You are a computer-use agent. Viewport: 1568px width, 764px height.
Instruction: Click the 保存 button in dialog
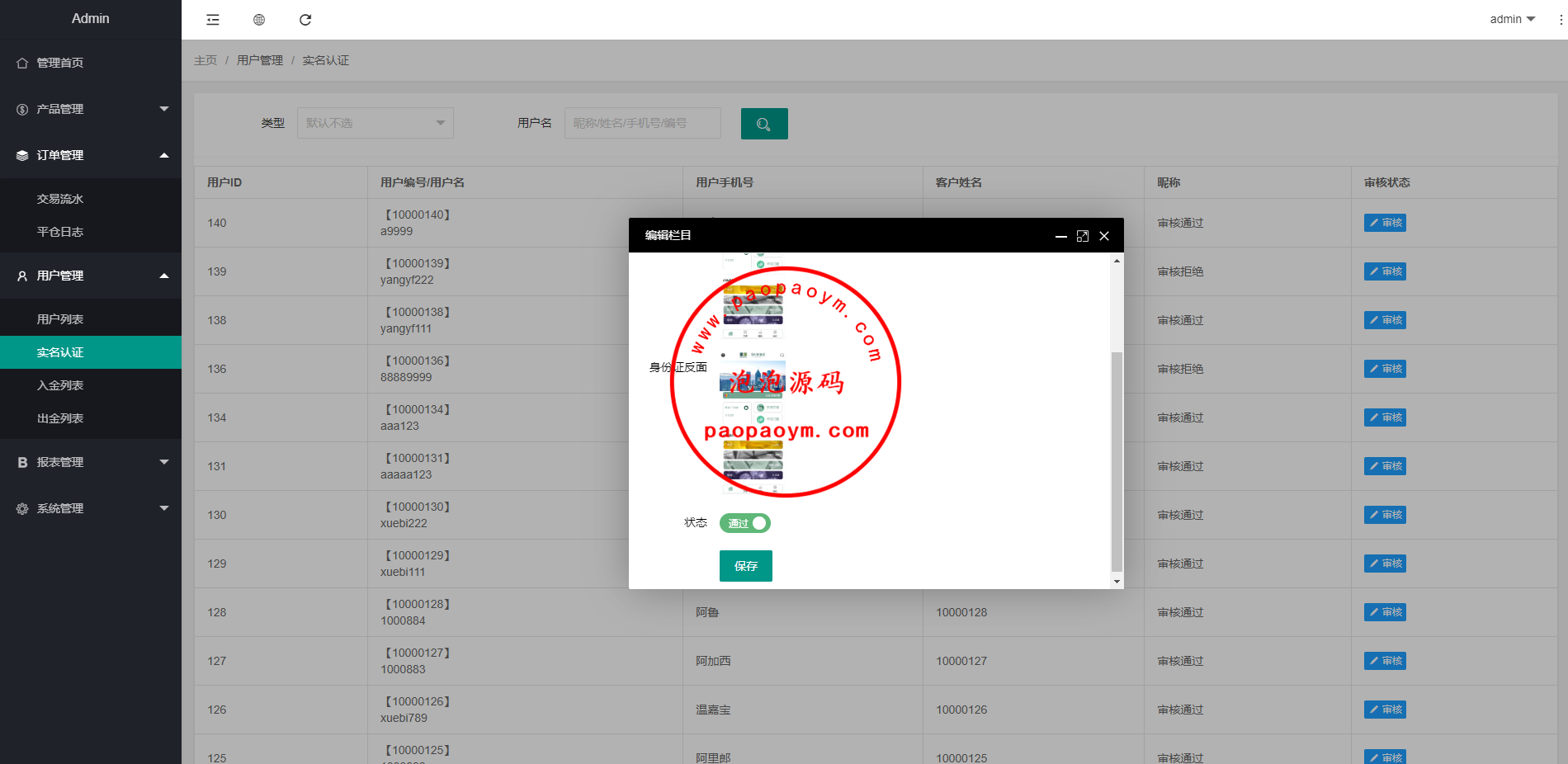745,566
